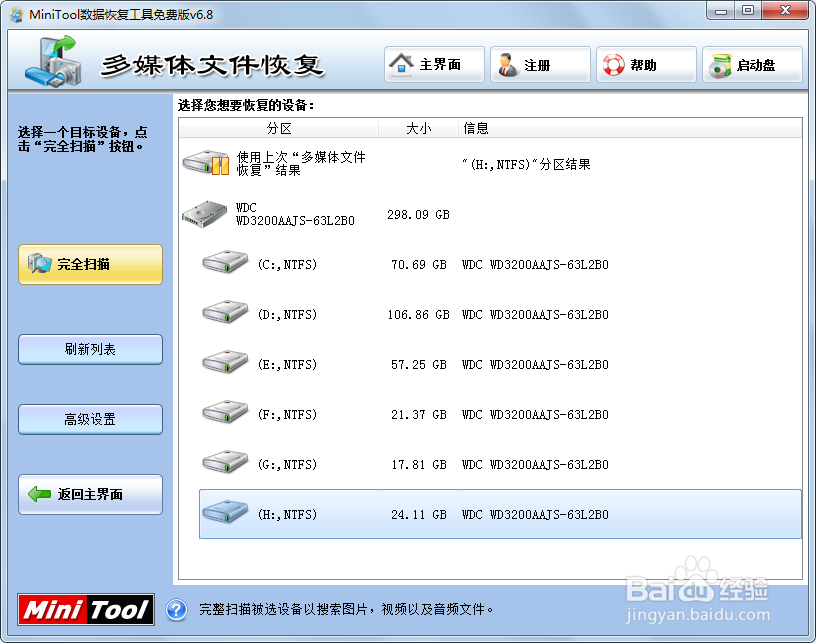Click size value 57.25 GB
816x643 pixels.
(418, 365)
